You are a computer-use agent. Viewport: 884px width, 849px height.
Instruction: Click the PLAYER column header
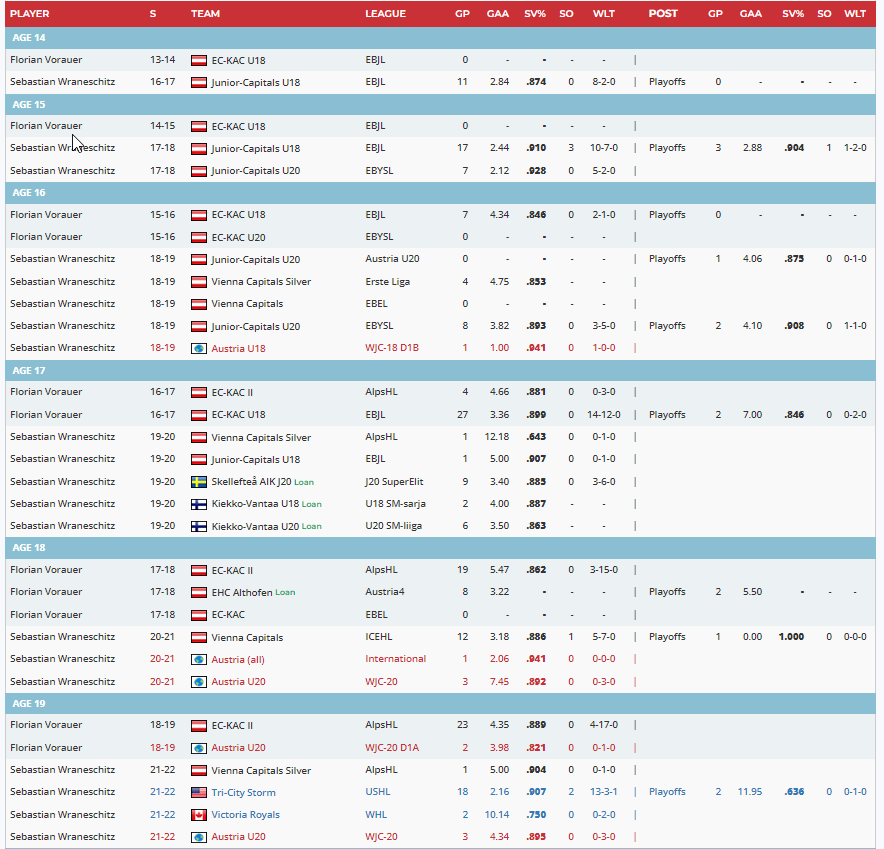coord(29,14)
